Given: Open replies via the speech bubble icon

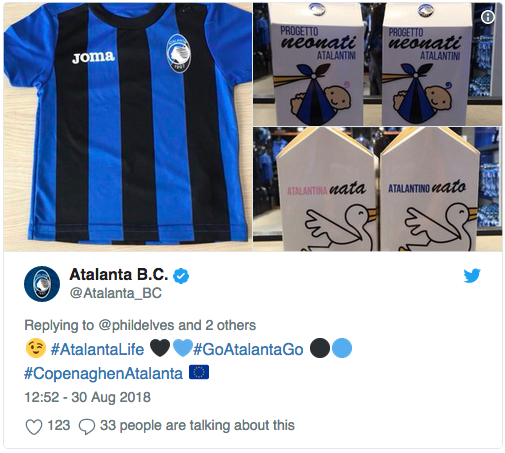Looking at the screenshot, I should 87,426.
